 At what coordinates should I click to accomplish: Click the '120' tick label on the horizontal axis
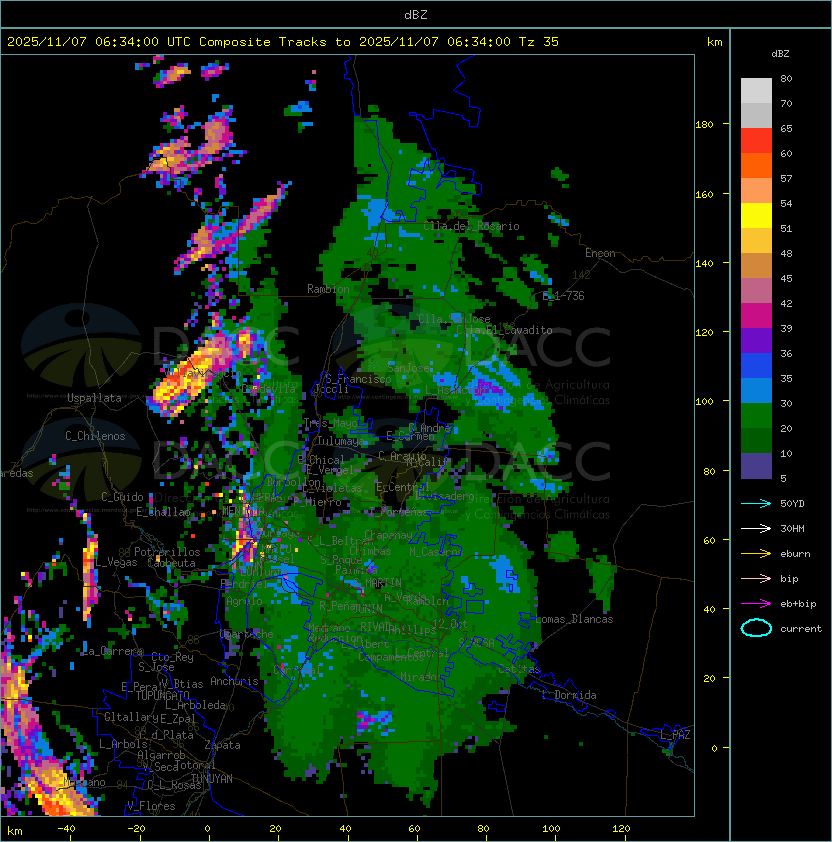[621, 829]
